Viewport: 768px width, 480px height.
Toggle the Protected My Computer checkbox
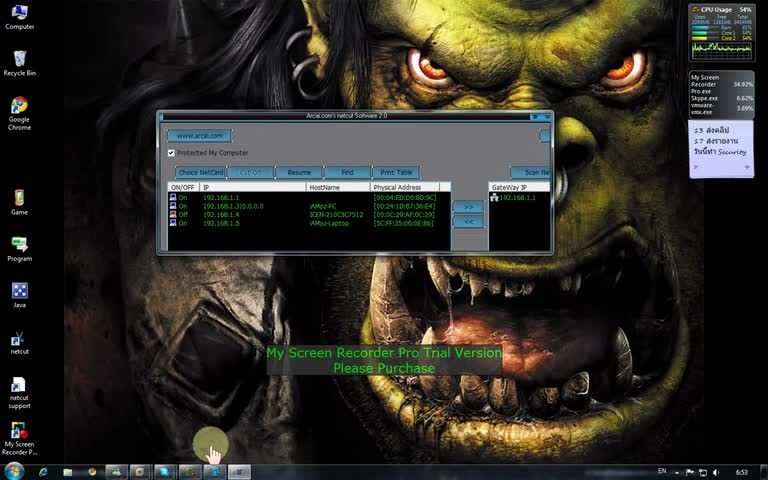171,153
